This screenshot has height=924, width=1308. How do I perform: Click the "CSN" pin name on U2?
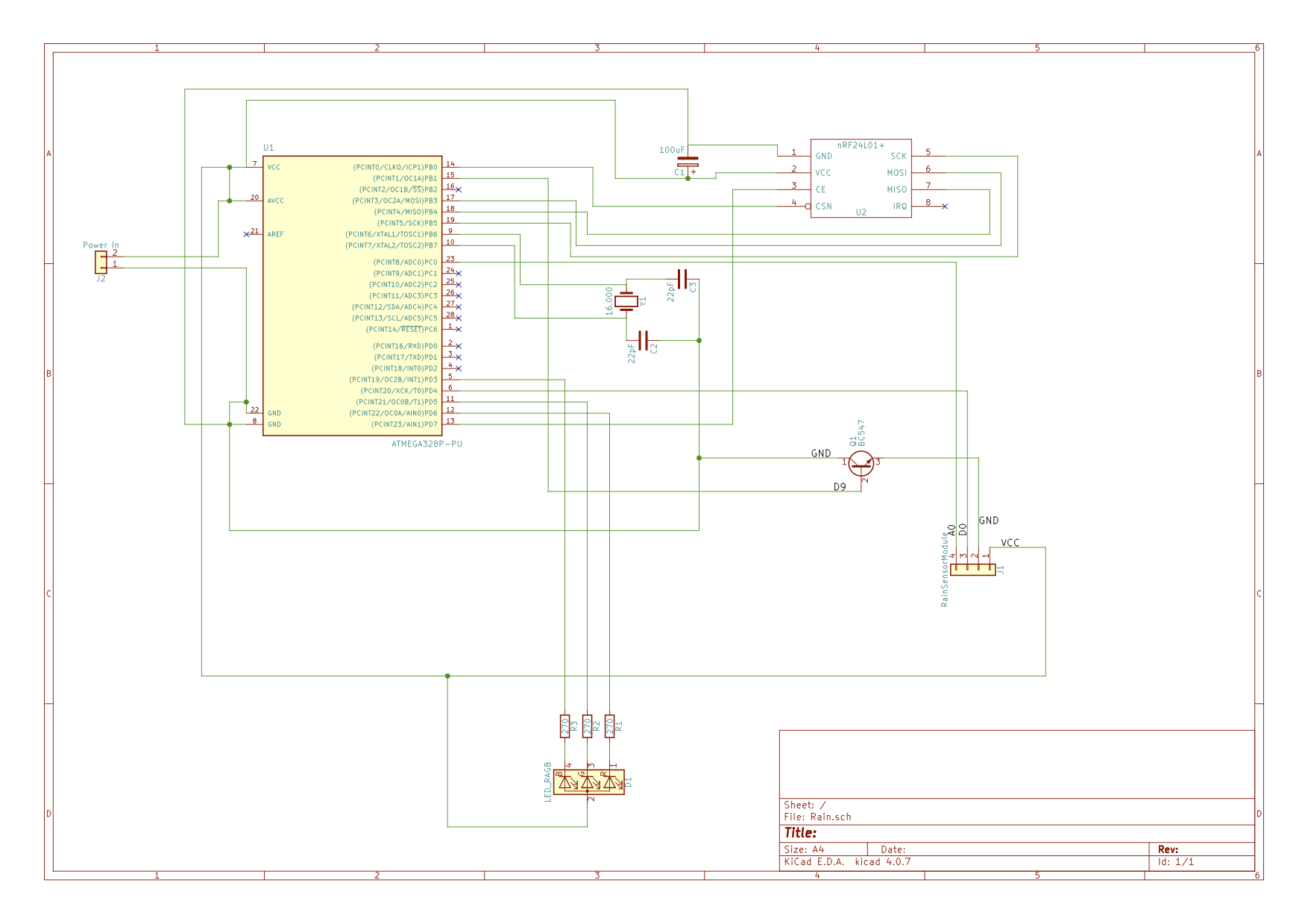click(823, 207)
